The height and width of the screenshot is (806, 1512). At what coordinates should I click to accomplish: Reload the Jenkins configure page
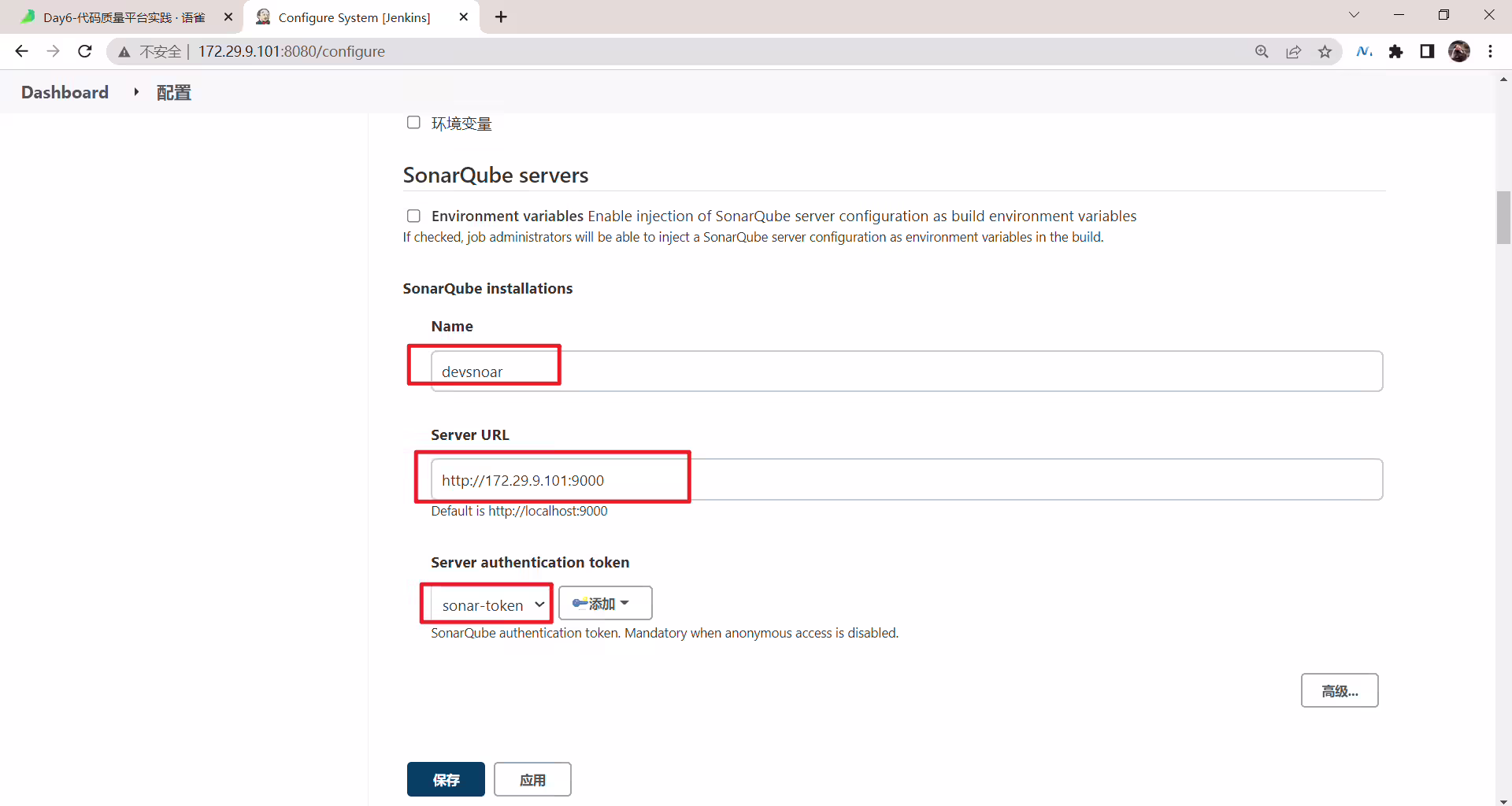click(85, 51)
